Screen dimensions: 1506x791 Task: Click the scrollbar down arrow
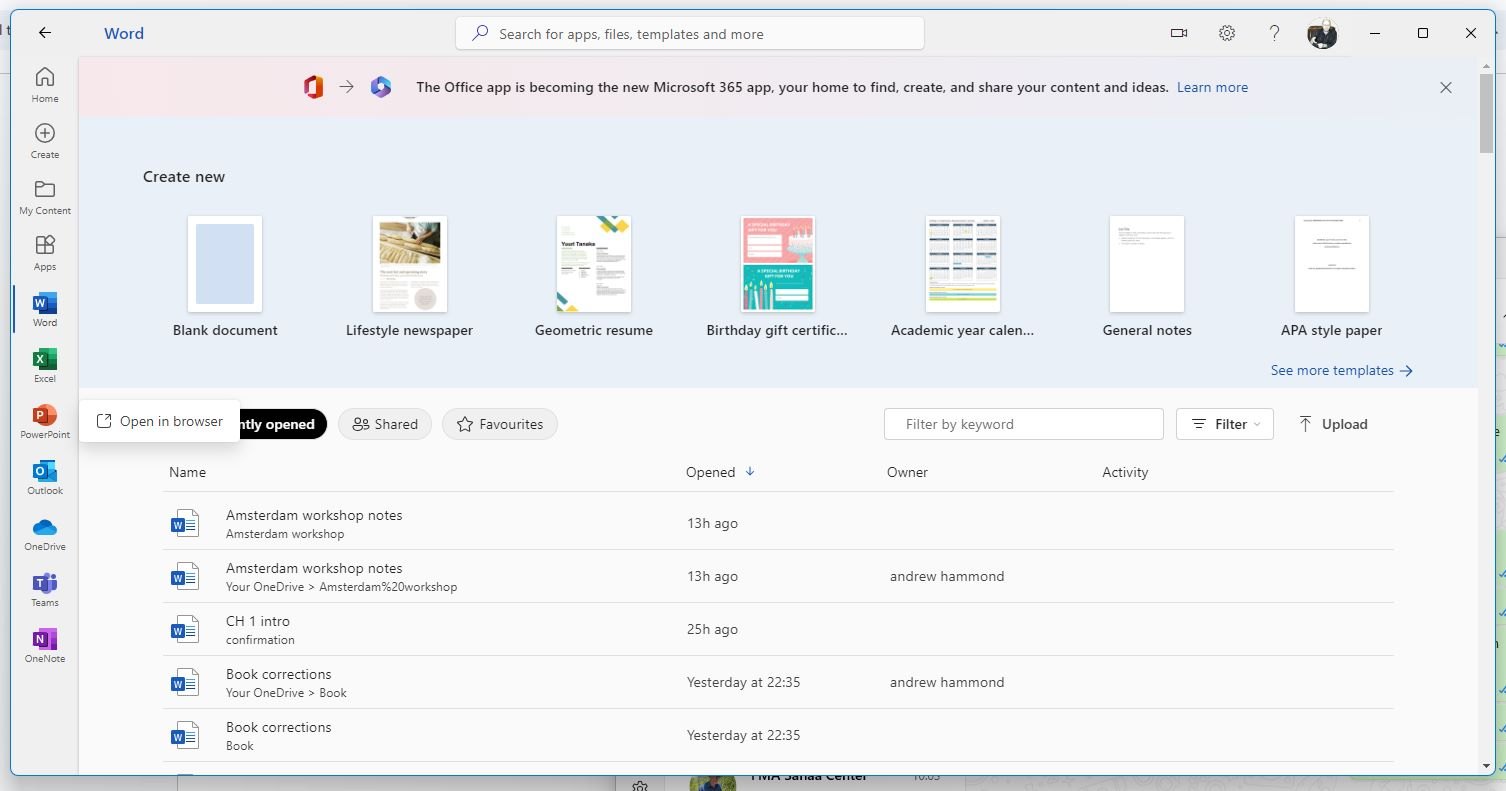[x=1487, y=766]
